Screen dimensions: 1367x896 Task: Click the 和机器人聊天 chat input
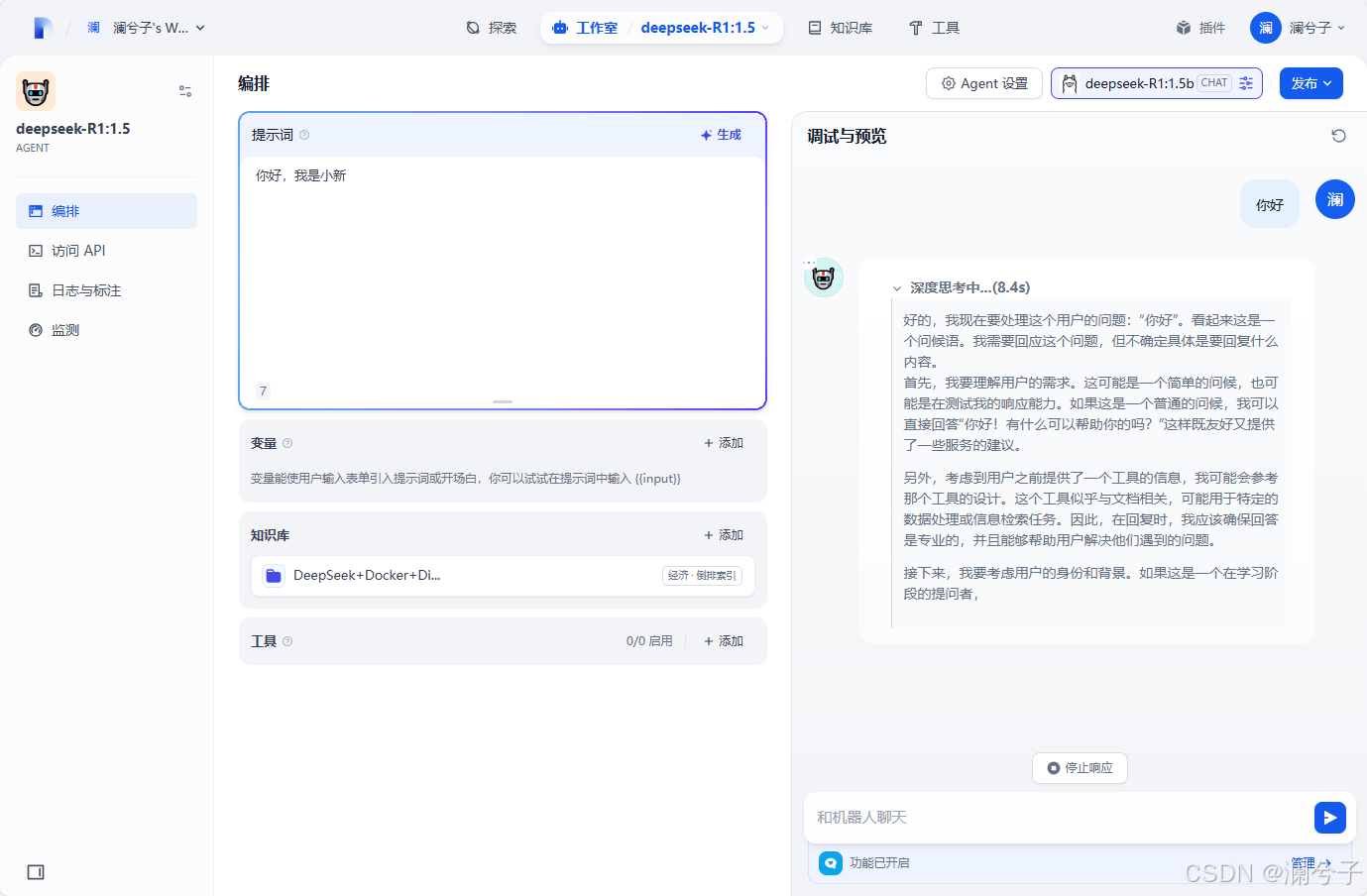1059,818
